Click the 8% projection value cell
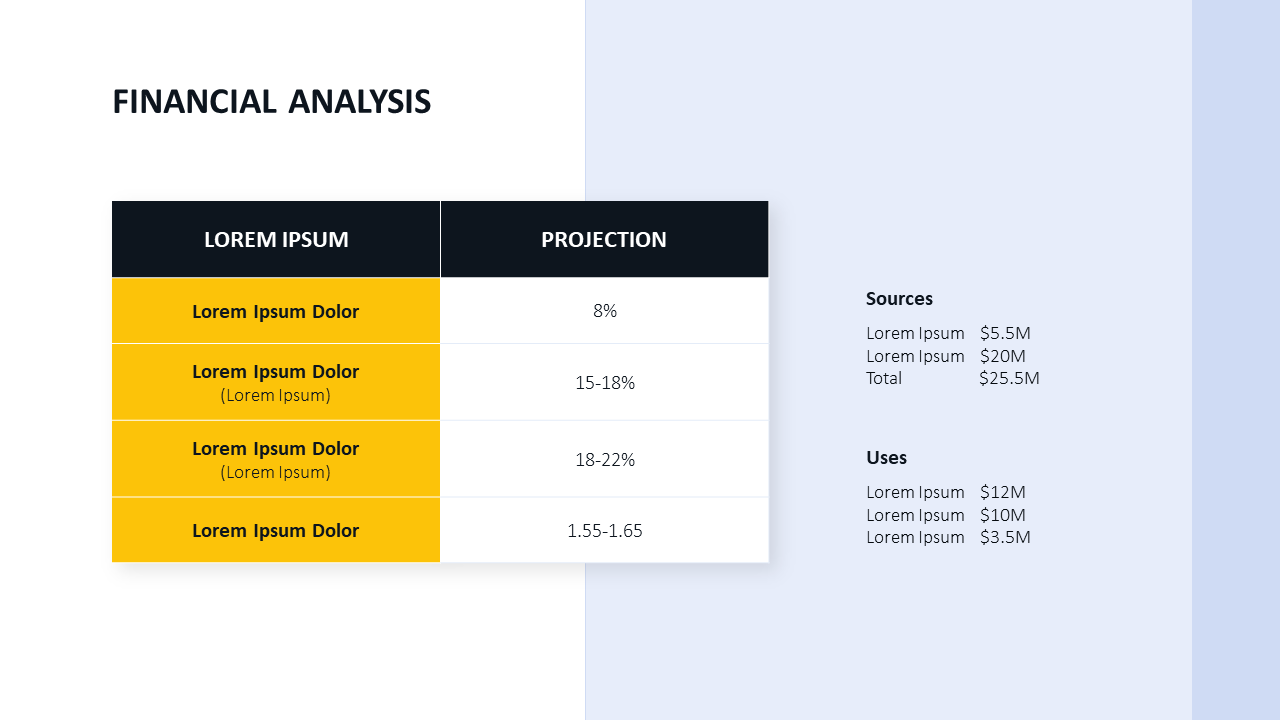The image size is (1280, 720). coord(604,311)
